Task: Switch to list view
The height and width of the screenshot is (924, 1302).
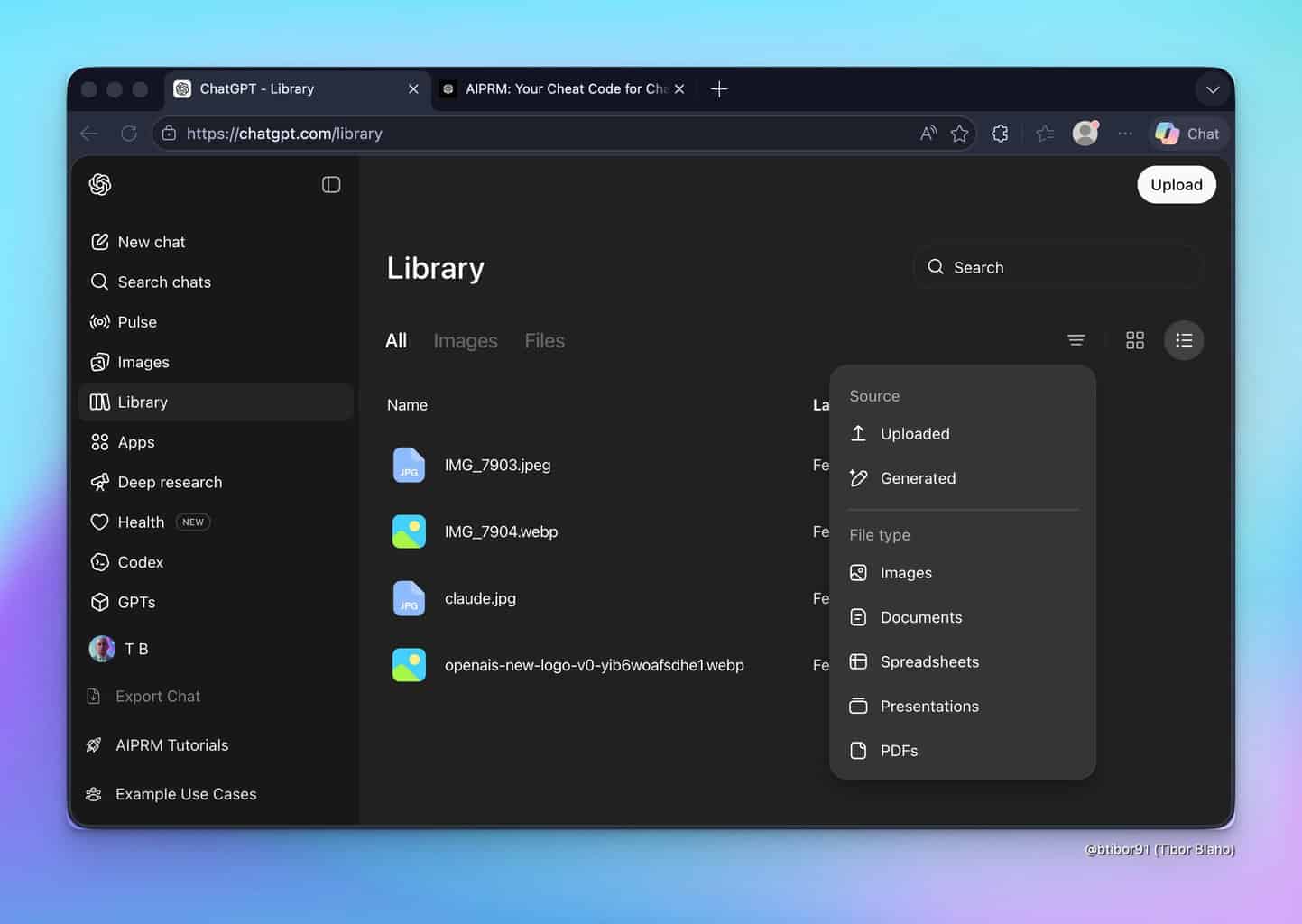Action: point(1184,340)
